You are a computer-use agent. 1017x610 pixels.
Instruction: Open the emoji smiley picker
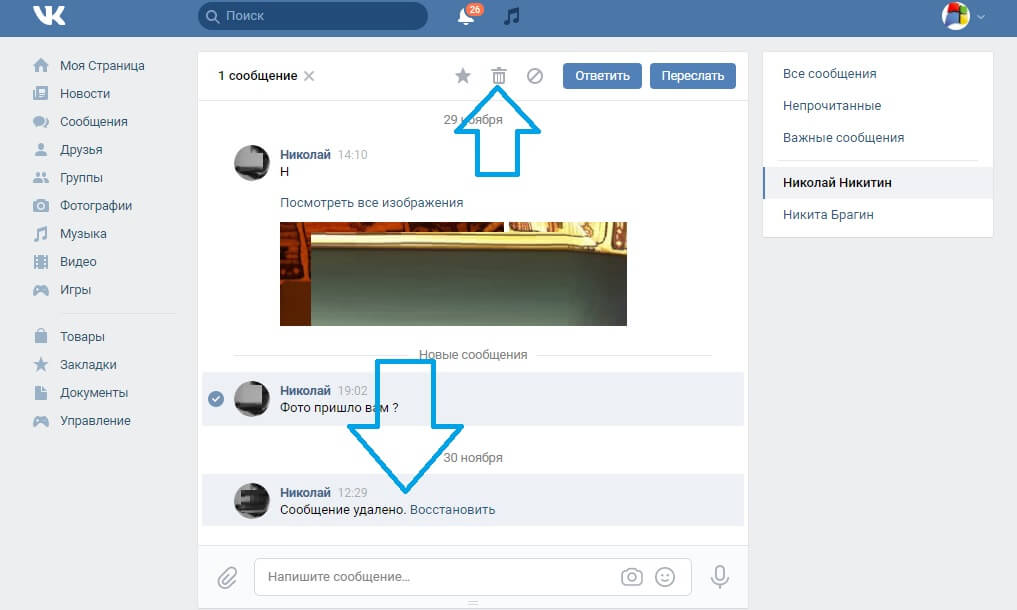click(x=665, y=577)
